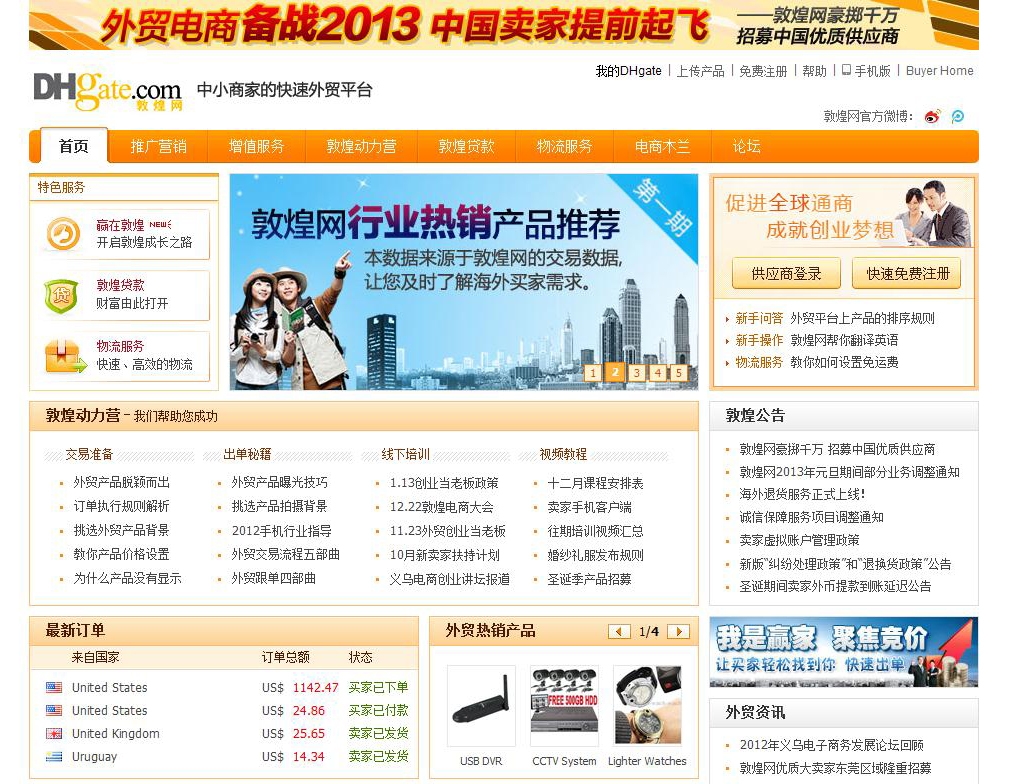Open 上传产品 link

[x=700, y=71]
